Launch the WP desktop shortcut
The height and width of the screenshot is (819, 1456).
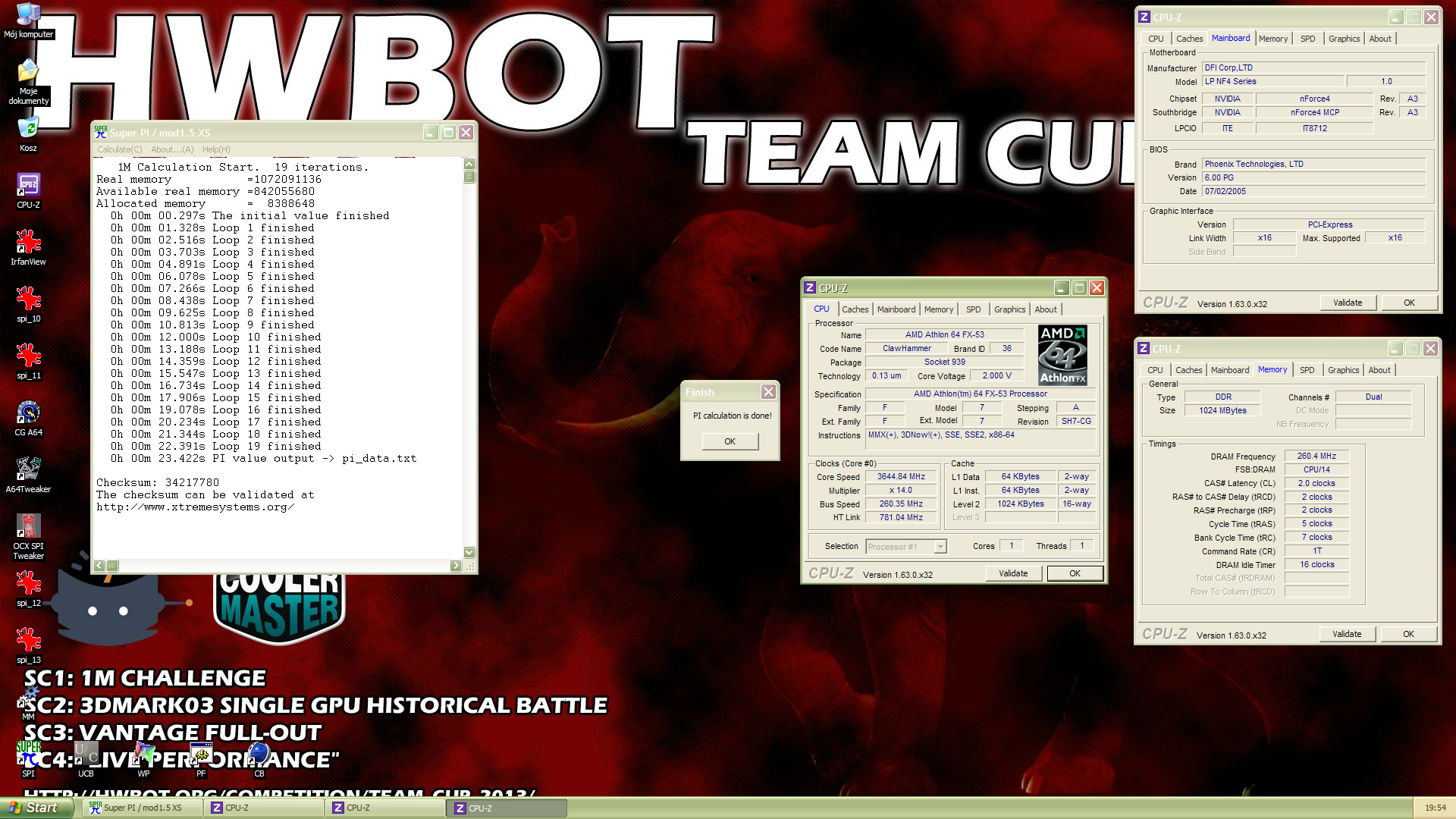tap(143, 758)
